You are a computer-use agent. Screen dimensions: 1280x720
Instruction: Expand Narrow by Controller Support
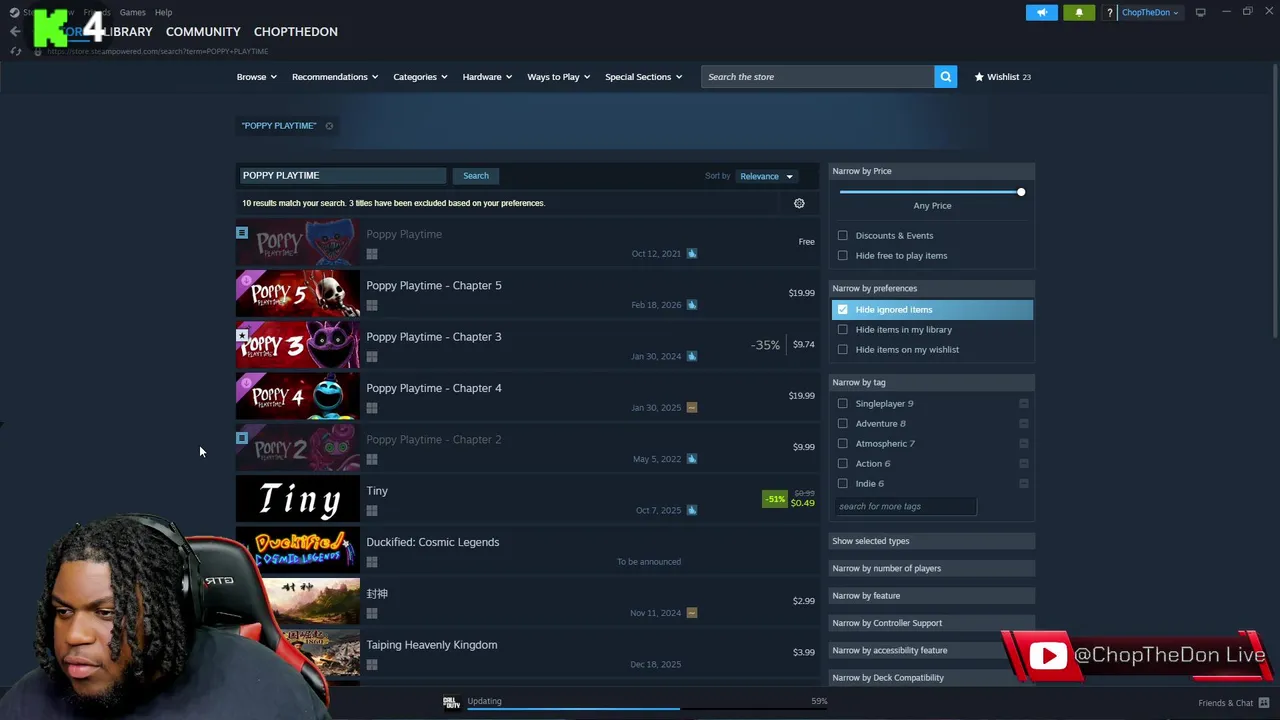tap(932, 623)
